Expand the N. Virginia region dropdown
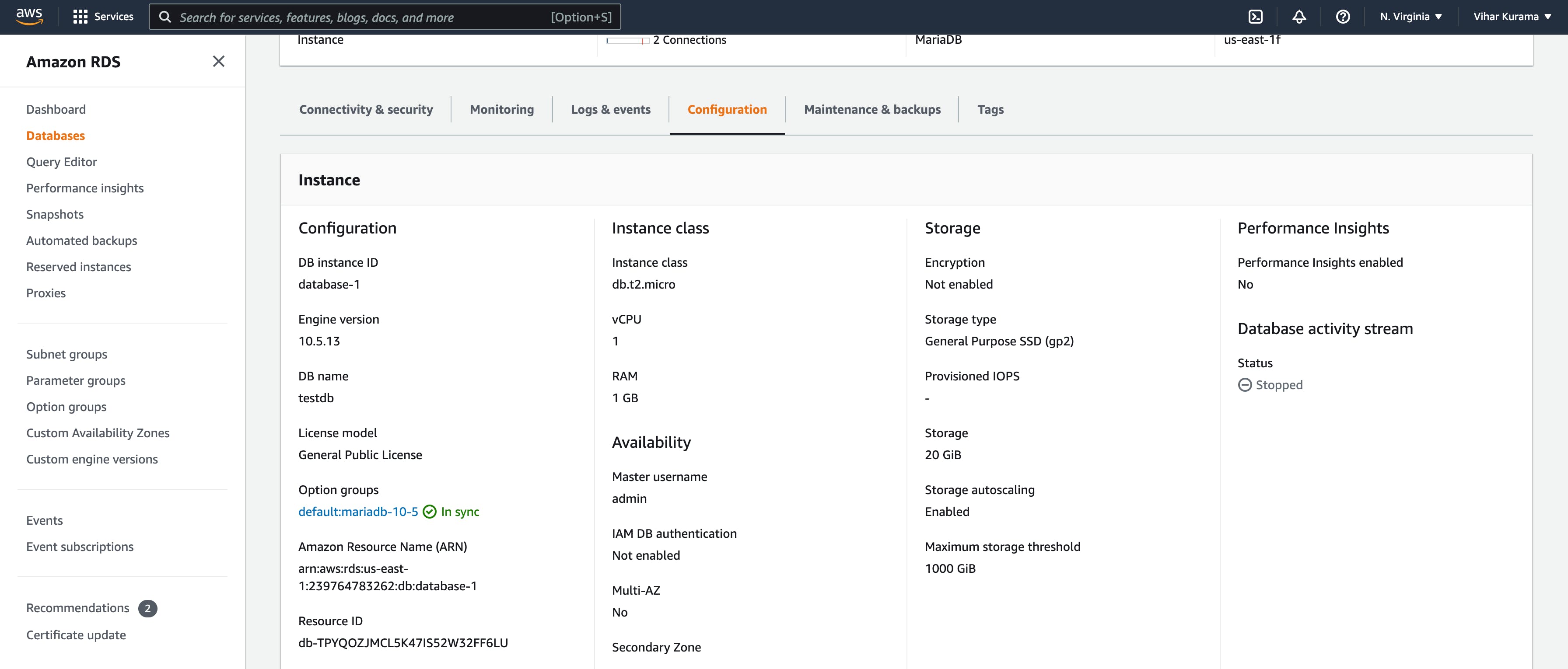Image resolution: width=1568 pixels, height=669 pixels. (1410, 17)
